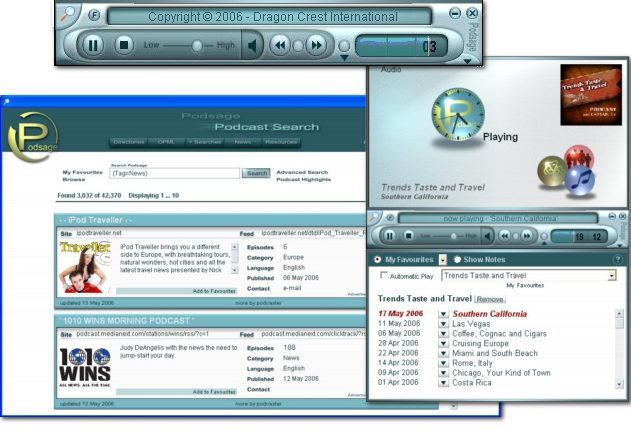Click the Podsage logo in search window
This screenshot has height=429, width=631.
(33, 137)
